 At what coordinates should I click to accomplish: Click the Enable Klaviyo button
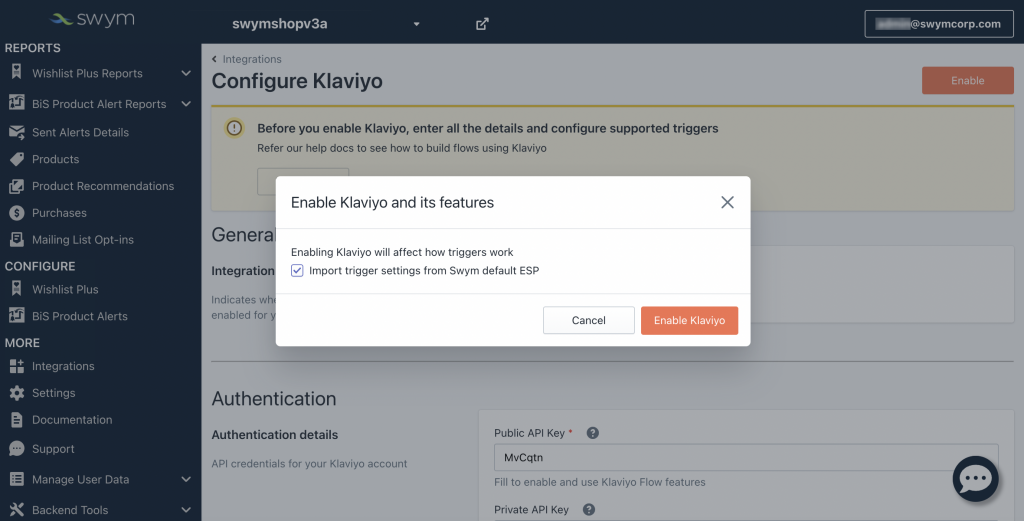690,321
